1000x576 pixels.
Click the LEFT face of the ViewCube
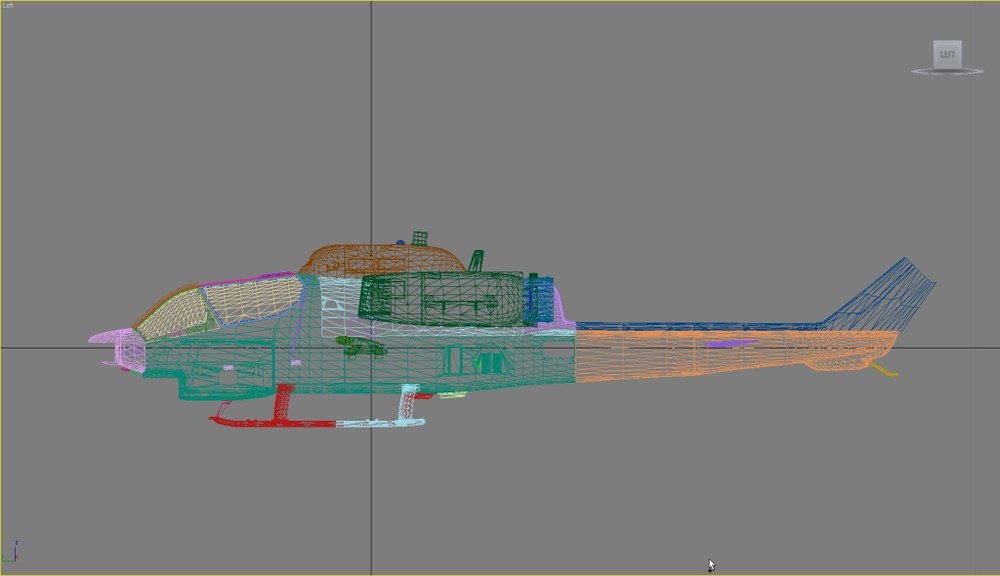coord(947,54)
